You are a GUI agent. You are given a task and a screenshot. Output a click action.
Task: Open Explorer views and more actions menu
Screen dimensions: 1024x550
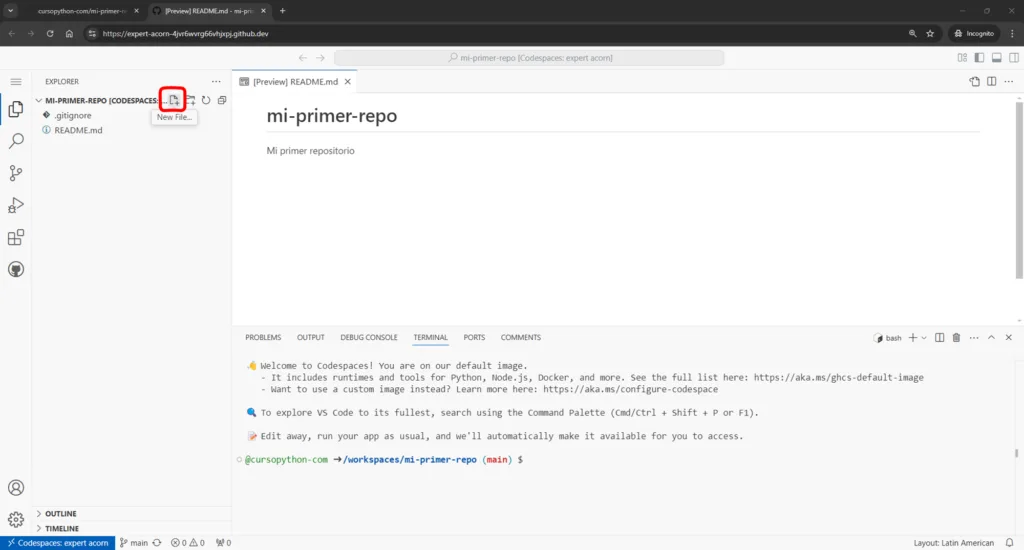pyautogui.click(x=216, y=82)
